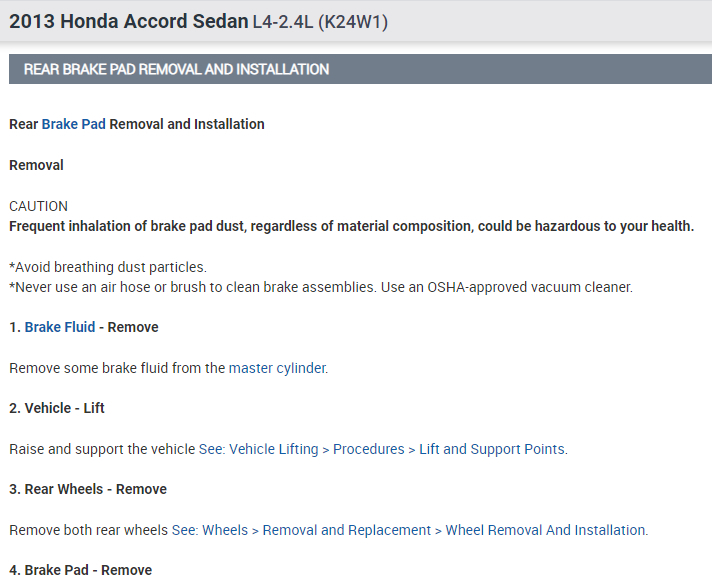Click the '4. Brake Pad - Remove' heading
The width and height of the screenshot is (712, 587).
pyautogui.click(x=80, y=570)
